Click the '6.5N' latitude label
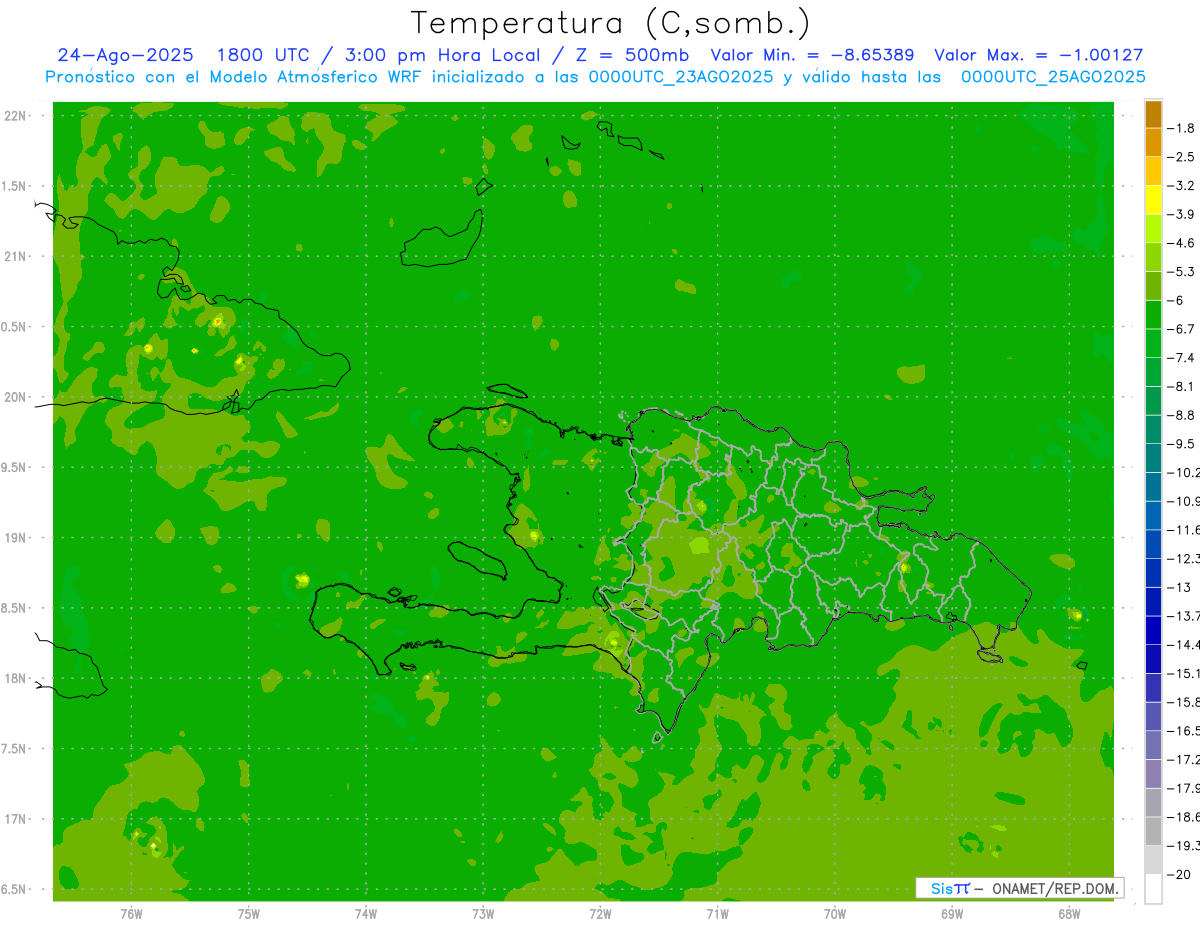The height and width of the screenshot is (927, 1200). tap(13, 889)
